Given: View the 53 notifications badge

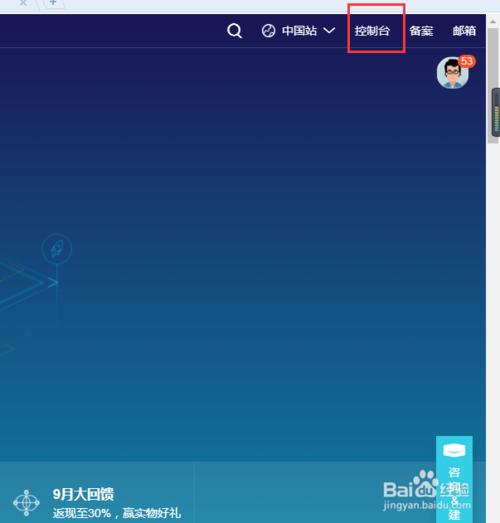Looking at the screenshot, I should (x=467, y=61).
